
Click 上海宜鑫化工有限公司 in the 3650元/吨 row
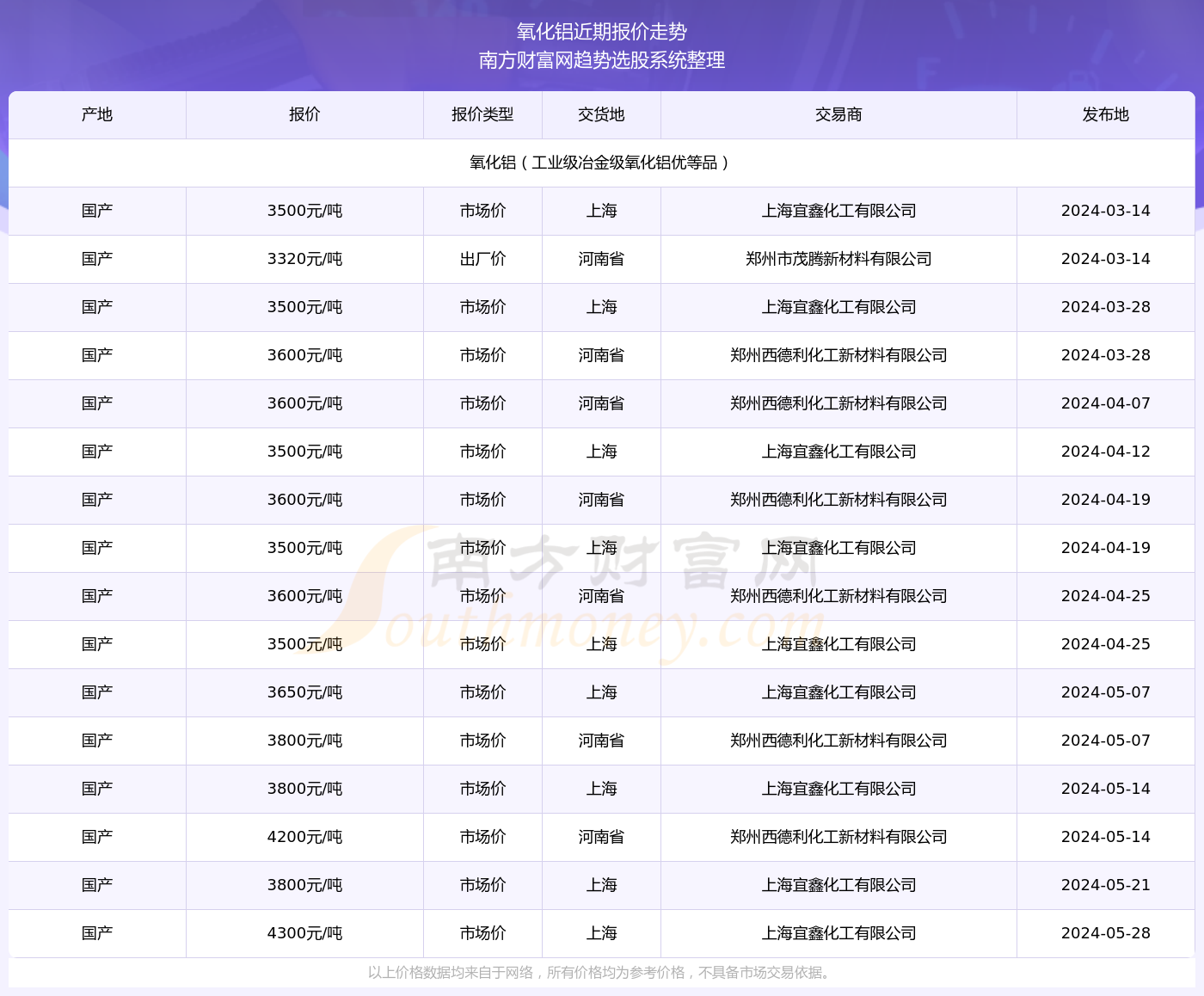click(x=838, y=692)
